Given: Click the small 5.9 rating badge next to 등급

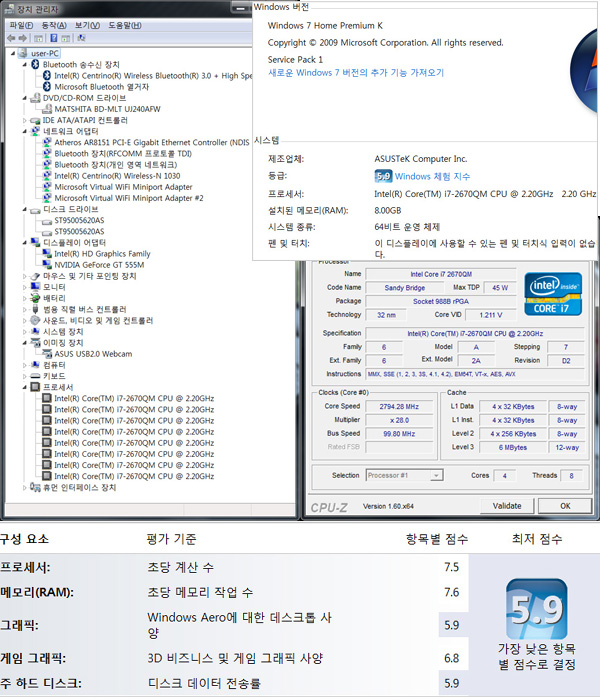Looking at the screenshot, I should point(383,176).
